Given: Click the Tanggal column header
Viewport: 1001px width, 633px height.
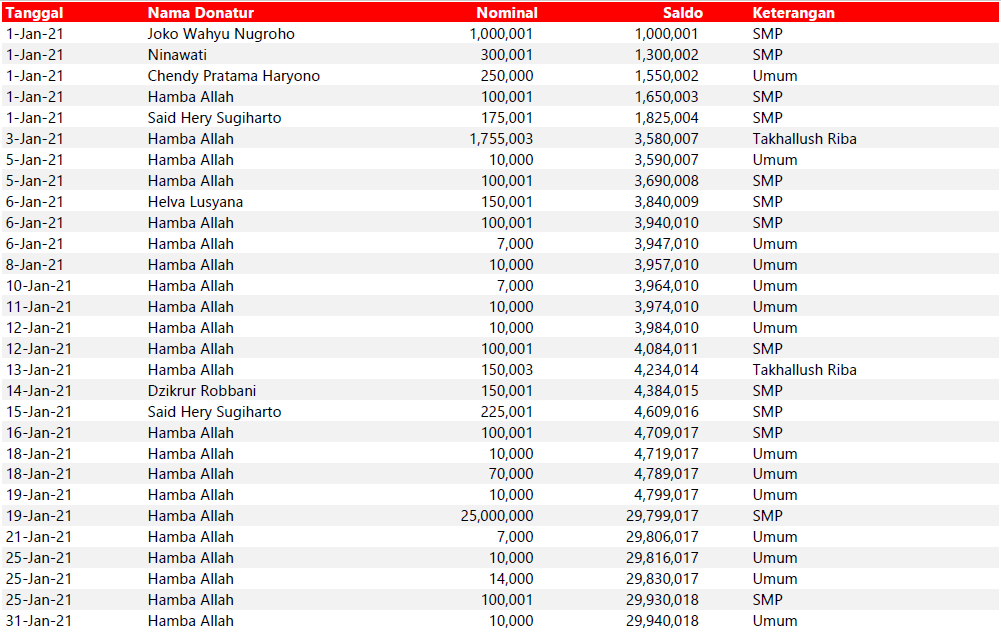Looking at the screenshot, I should (36, 13).
